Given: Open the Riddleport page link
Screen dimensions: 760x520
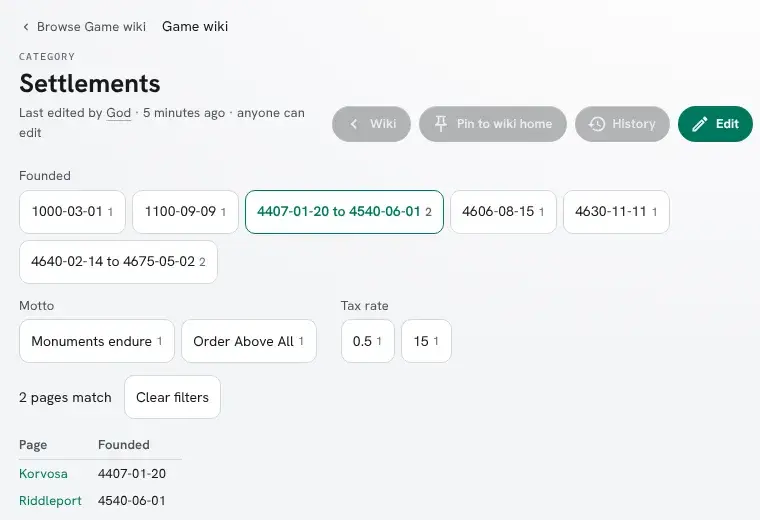Looking at the screenshot, I should 50,501.
